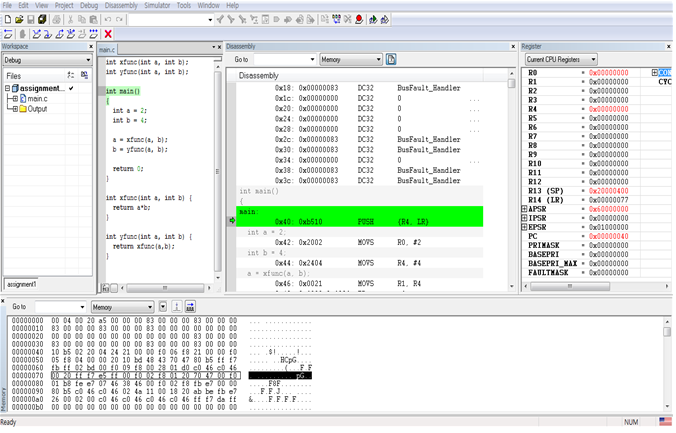The image size is (676, 433).
Task: Click the Step Over debug icon
Action: (37, 34)
